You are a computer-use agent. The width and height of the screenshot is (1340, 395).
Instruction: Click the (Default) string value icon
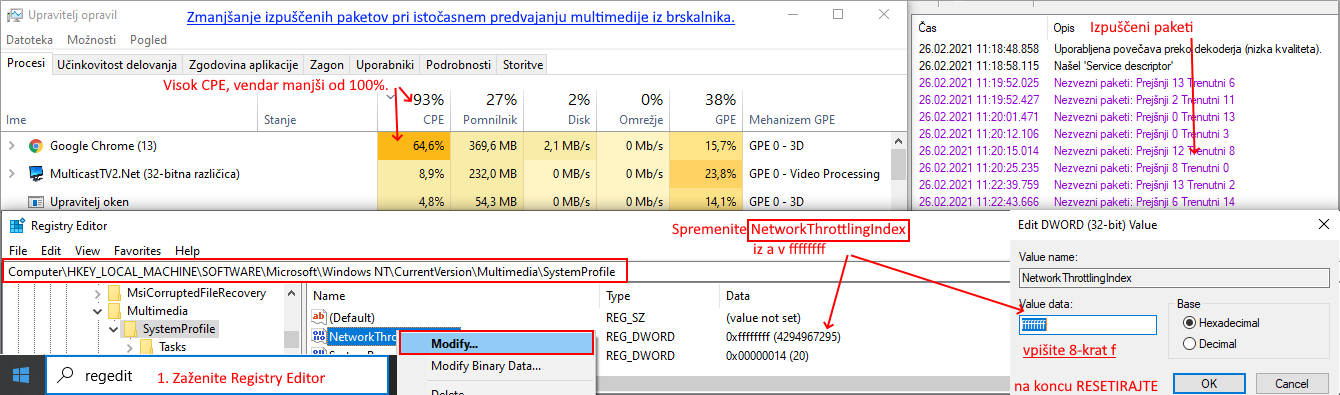[x=320, y=317]
